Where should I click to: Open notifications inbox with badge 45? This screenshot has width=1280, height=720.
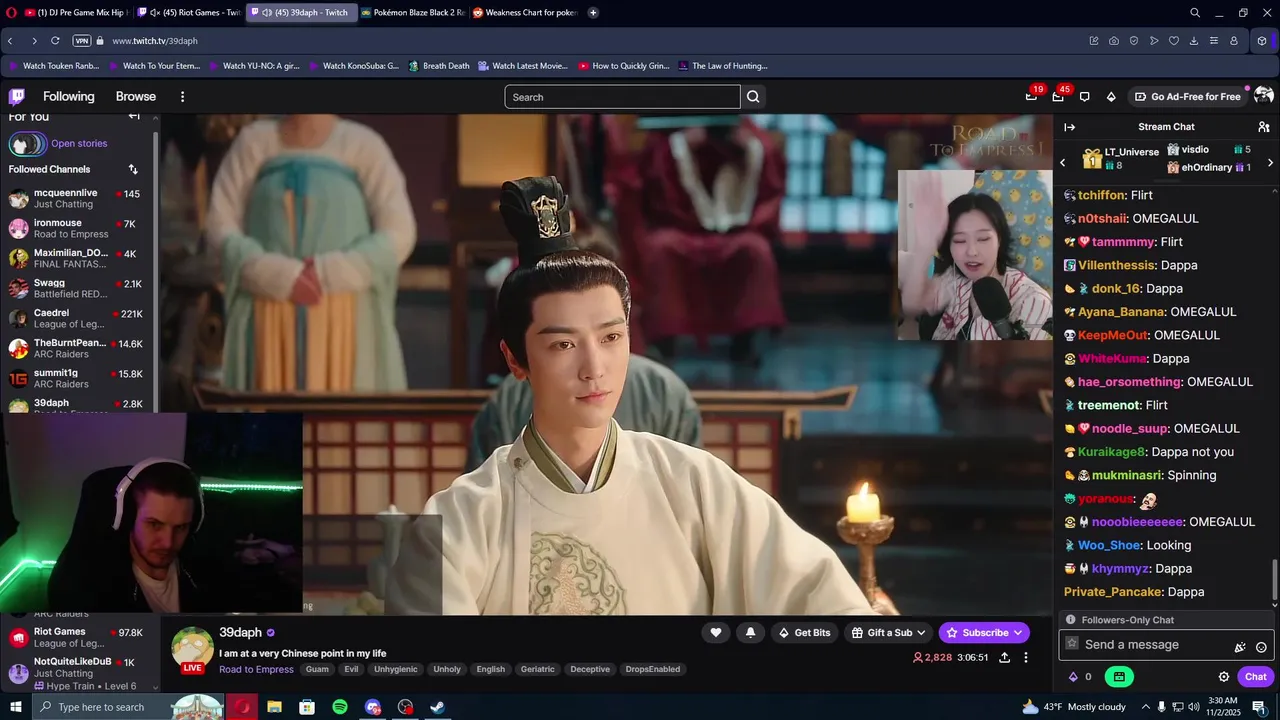pyautogui.click(x=1058, y=97)
